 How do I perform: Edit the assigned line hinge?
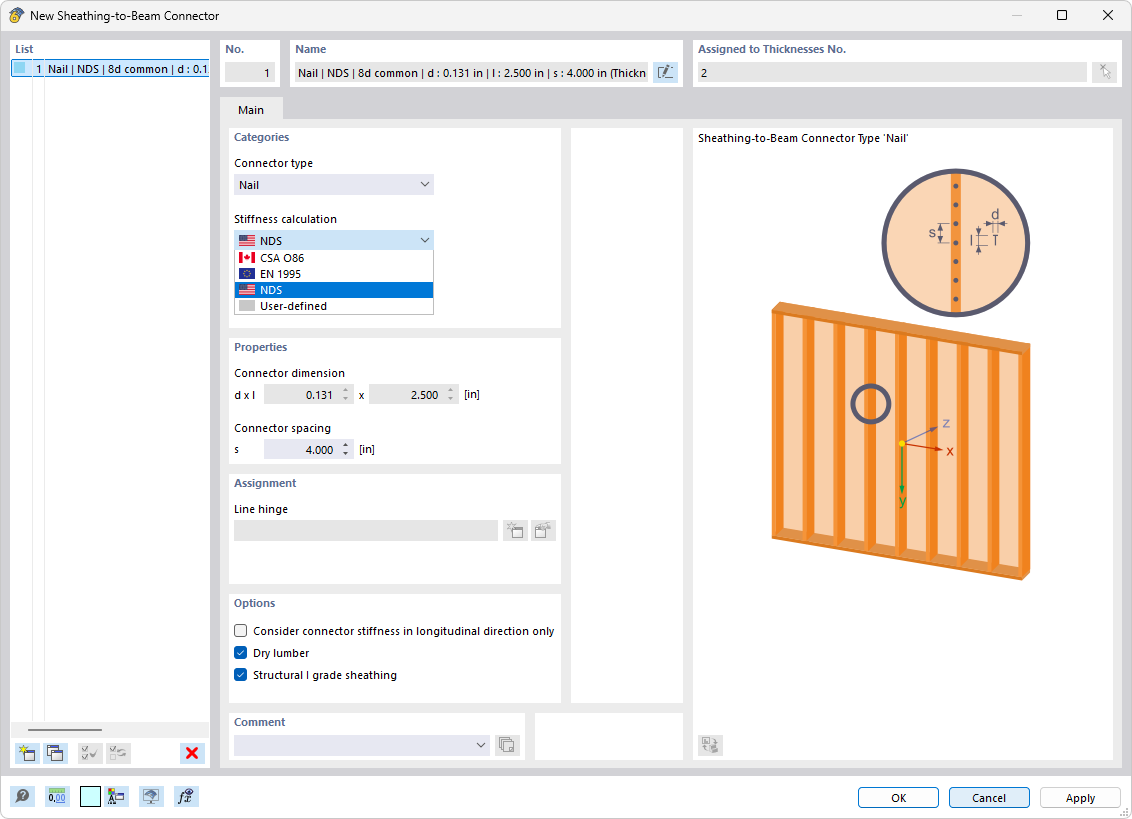[x=543, y=530]
